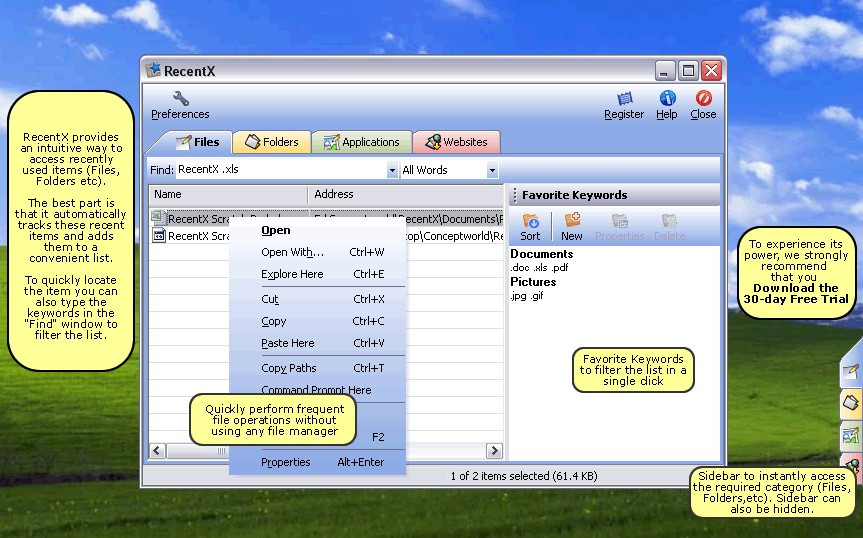Viewport: 863px width, 538px height.
Task: Choose Open in the context menu
Action: point(317,230)
